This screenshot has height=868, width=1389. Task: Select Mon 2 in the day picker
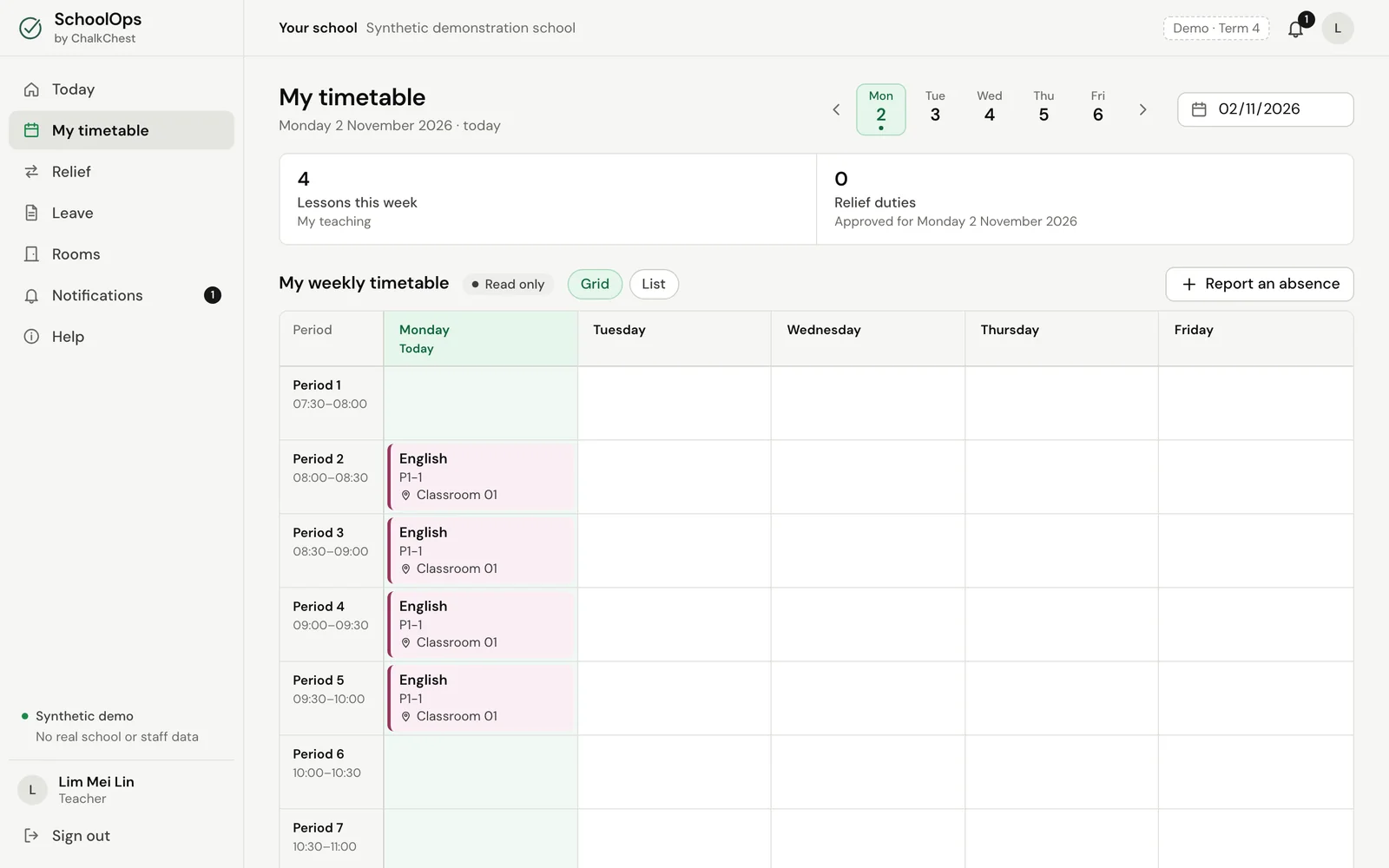click(x=881, y=109)
